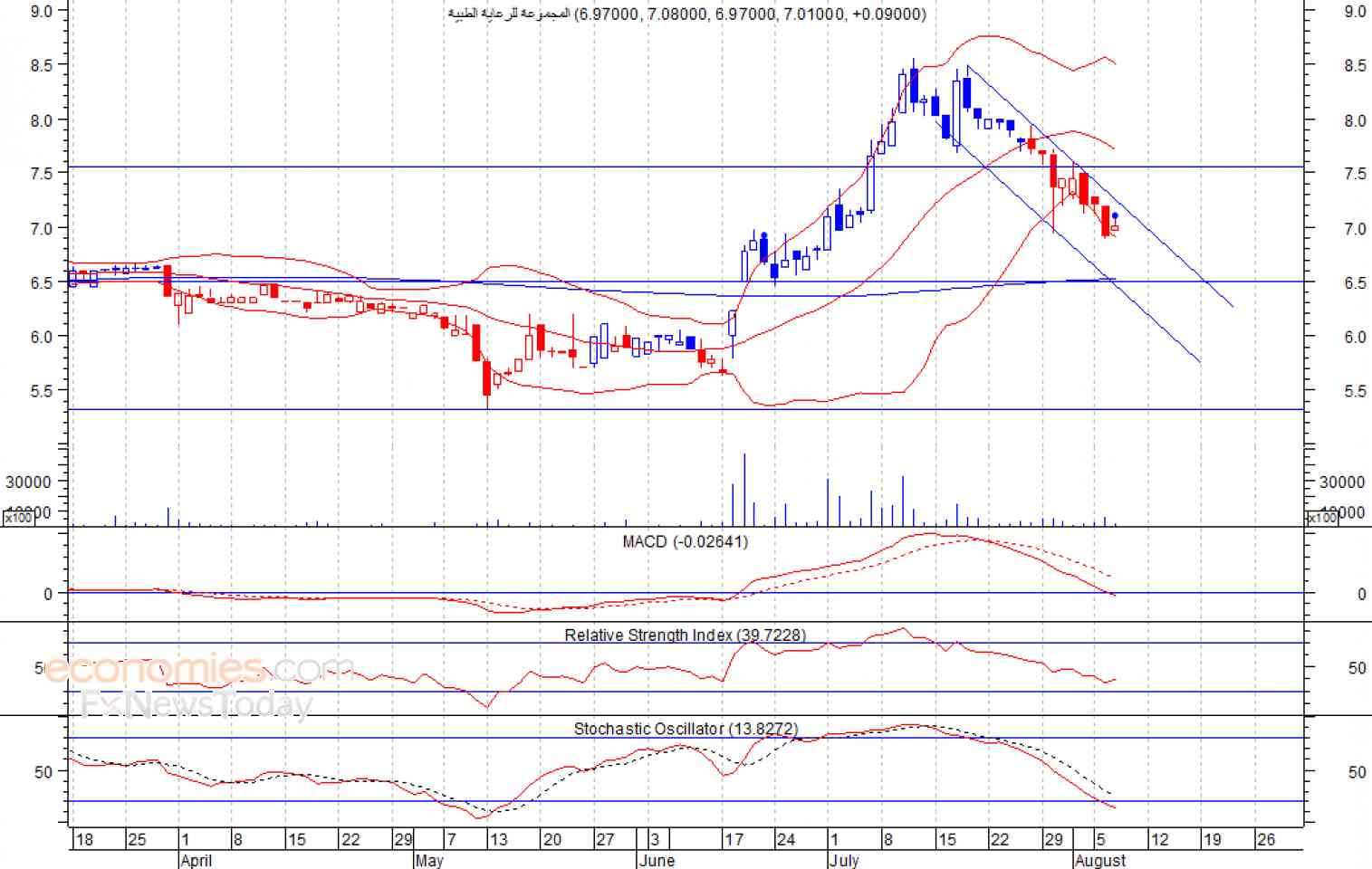Click the May month label
1372x869 pixels.
pos(429,860)
